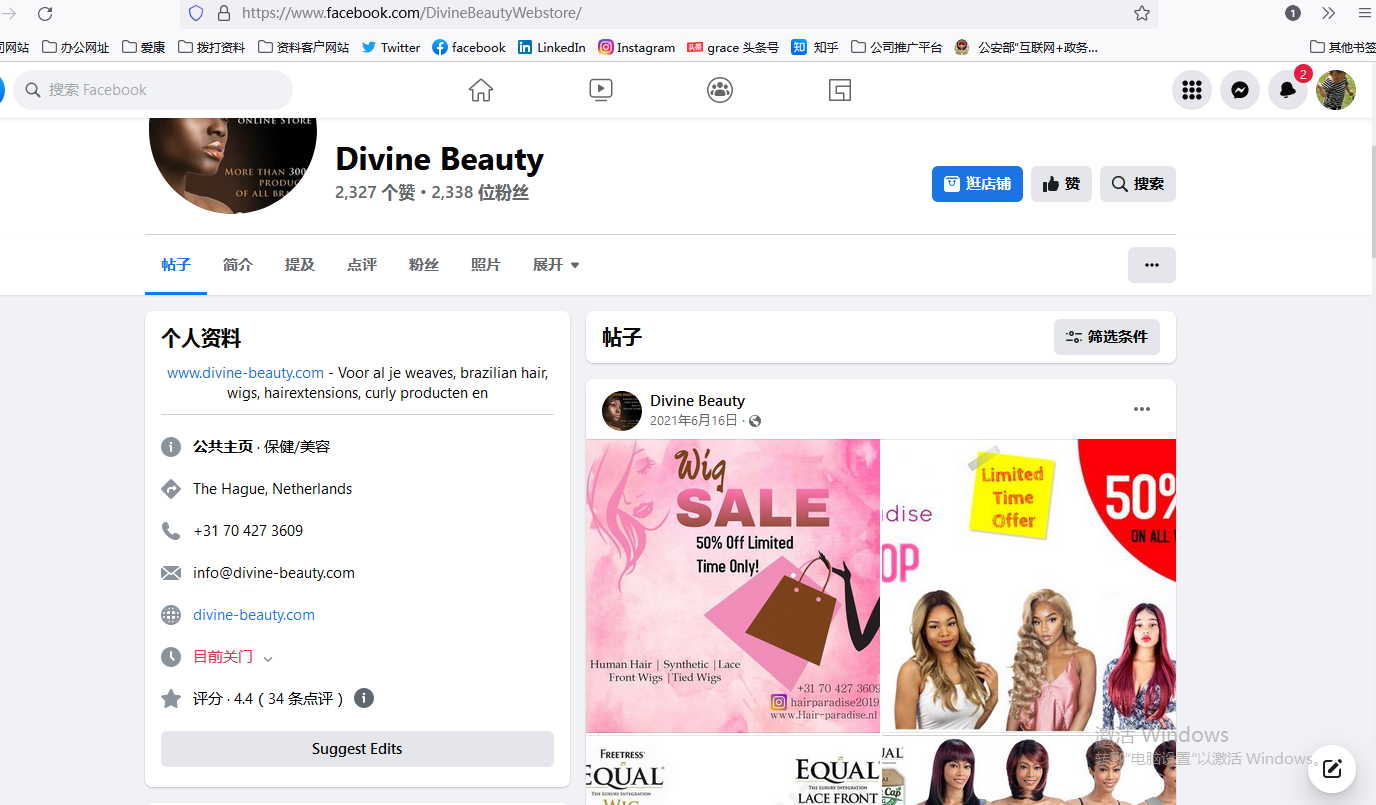Click the 搜索 page search button
Image resolution: width=1376 pixels, height=805 pixels.
[1138, 184]
